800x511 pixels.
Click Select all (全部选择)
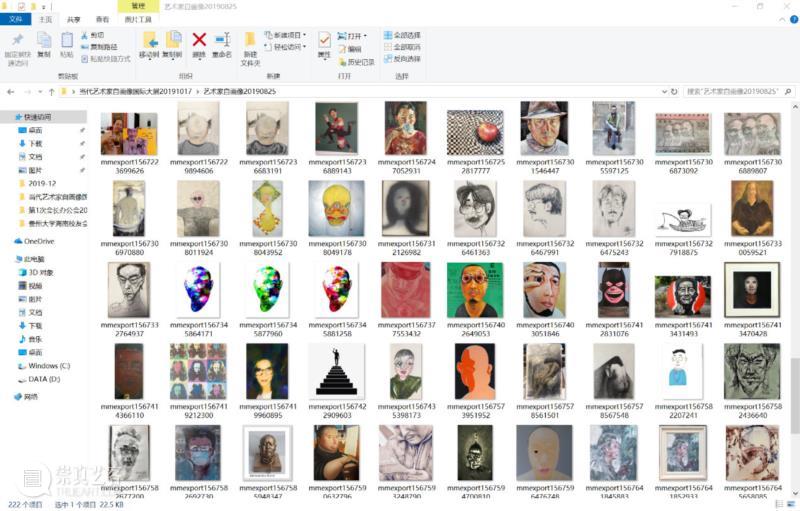click(x=402, y=35)
